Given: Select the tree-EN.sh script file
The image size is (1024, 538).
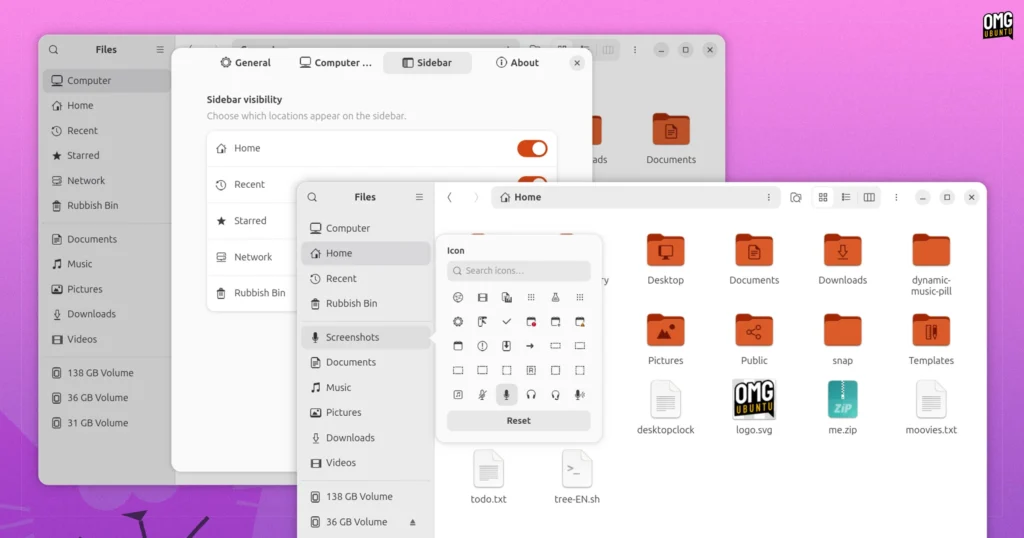Looking at the screenshot, I should click(x=577, y=477).
